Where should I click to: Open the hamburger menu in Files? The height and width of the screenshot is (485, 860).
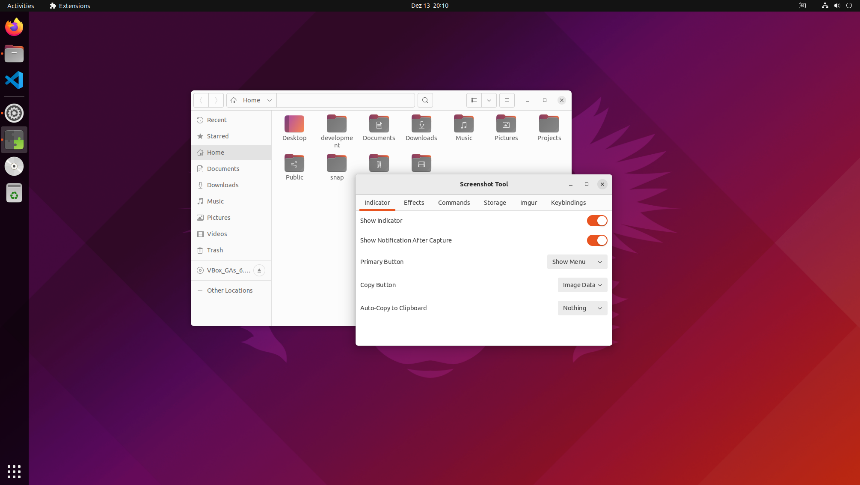tap(506, 100)
